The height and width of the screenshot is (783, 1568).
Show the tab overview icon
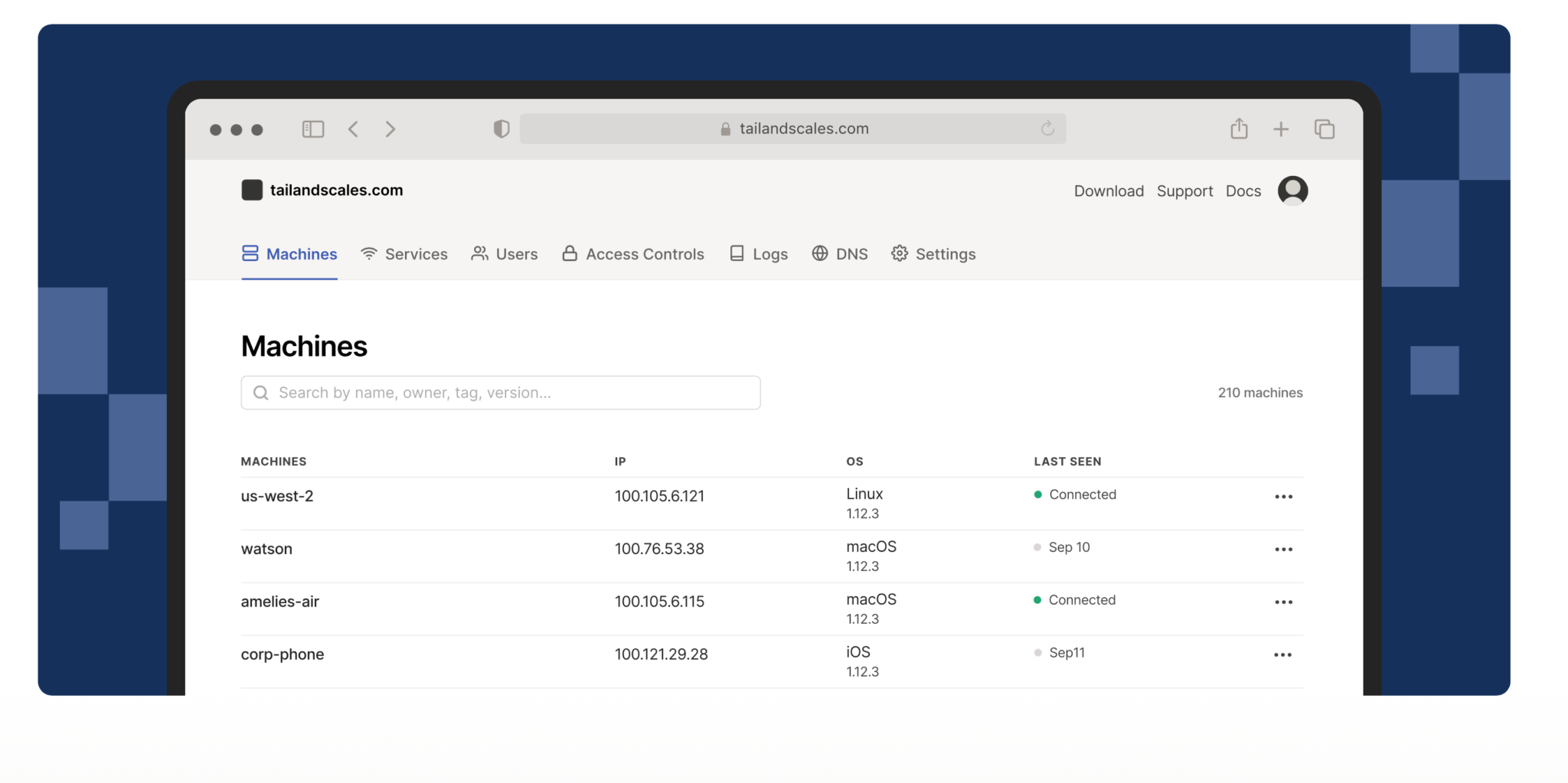(x=1324, y=129)
